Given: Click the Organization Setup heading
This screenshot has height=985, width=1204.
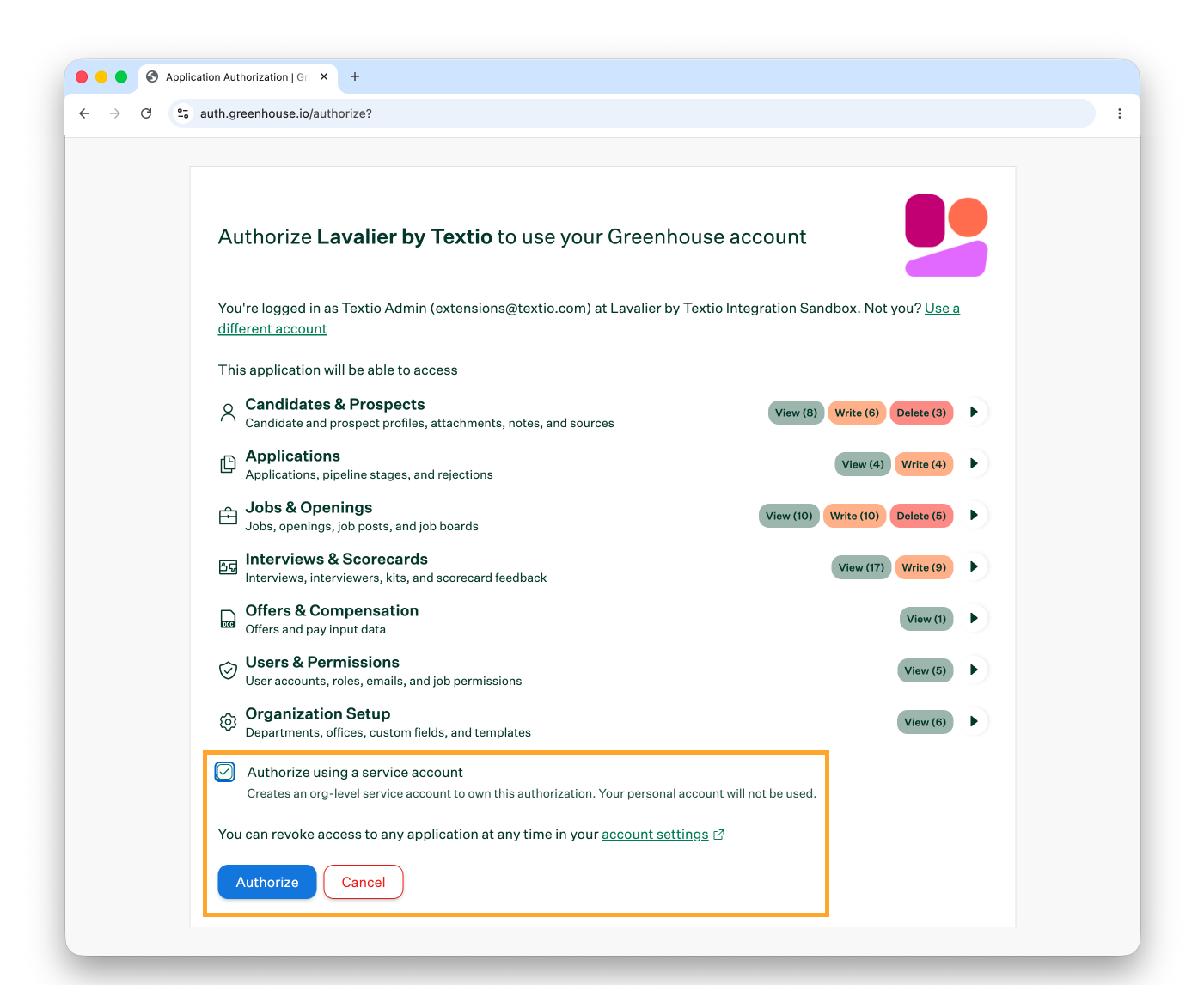Looking at the screenshot, I should (x=318, y=713).
